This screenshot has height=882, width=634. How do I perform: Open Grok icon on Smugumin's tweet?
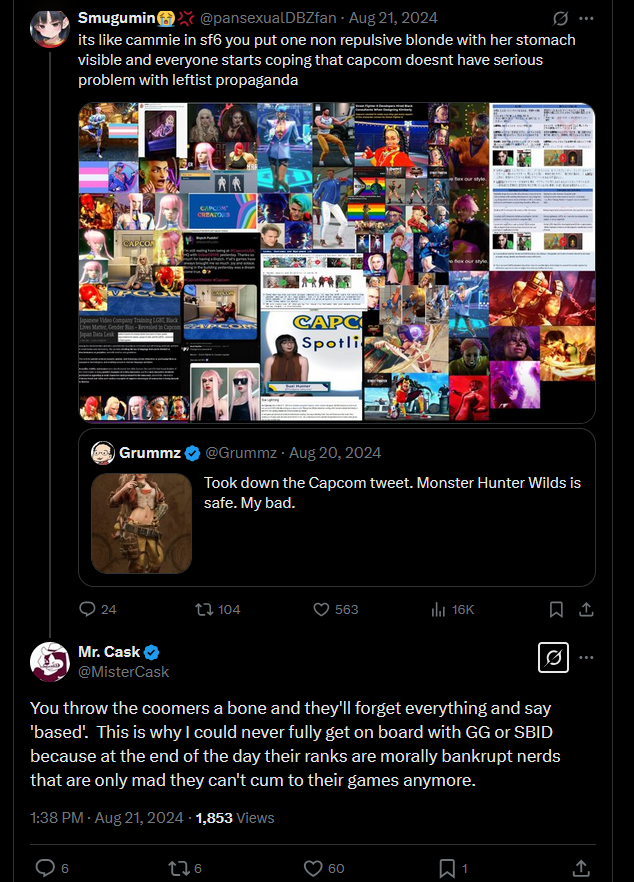coord(561,18)
